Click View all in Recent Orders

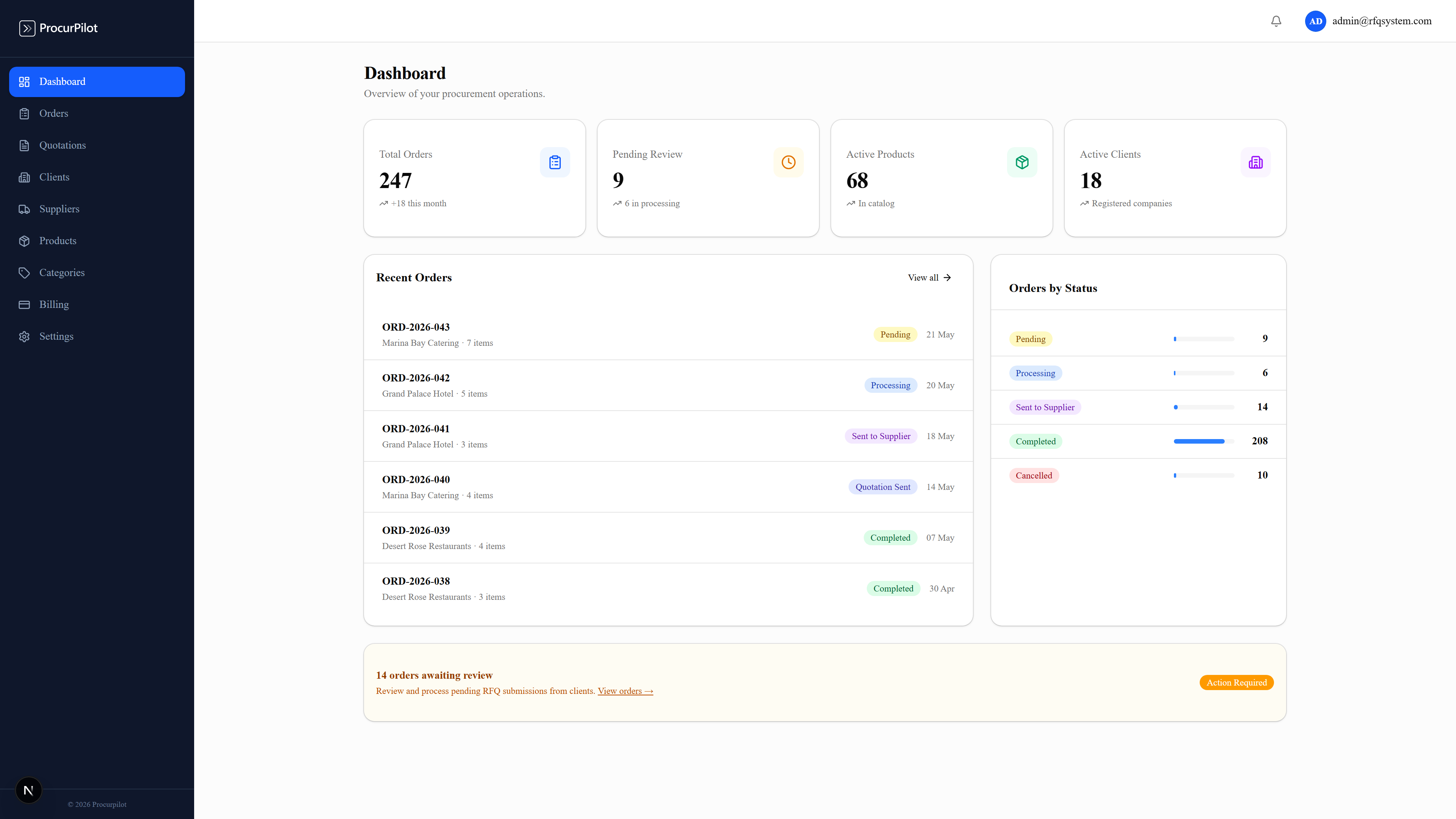point(929,278)
